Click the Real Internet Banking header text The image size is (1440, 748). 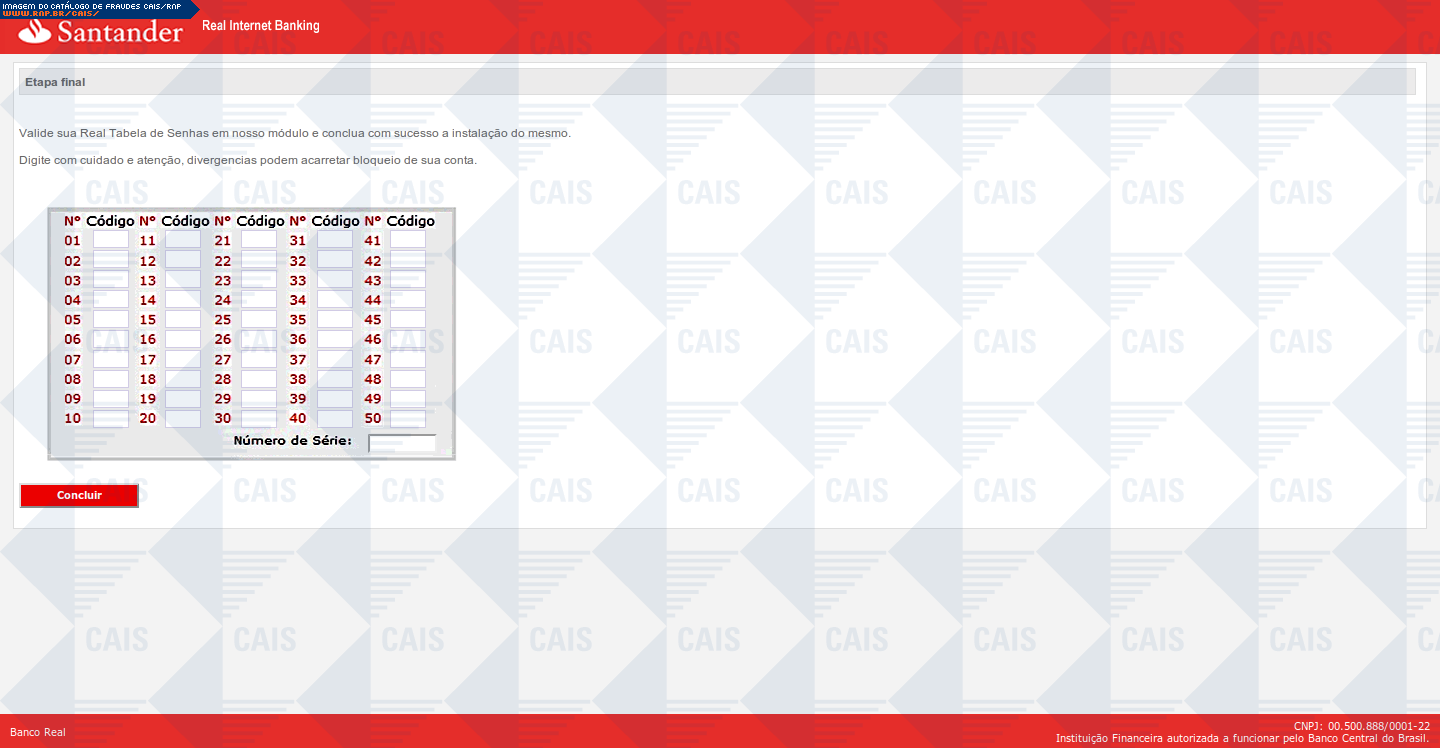[x=261, y=26]
